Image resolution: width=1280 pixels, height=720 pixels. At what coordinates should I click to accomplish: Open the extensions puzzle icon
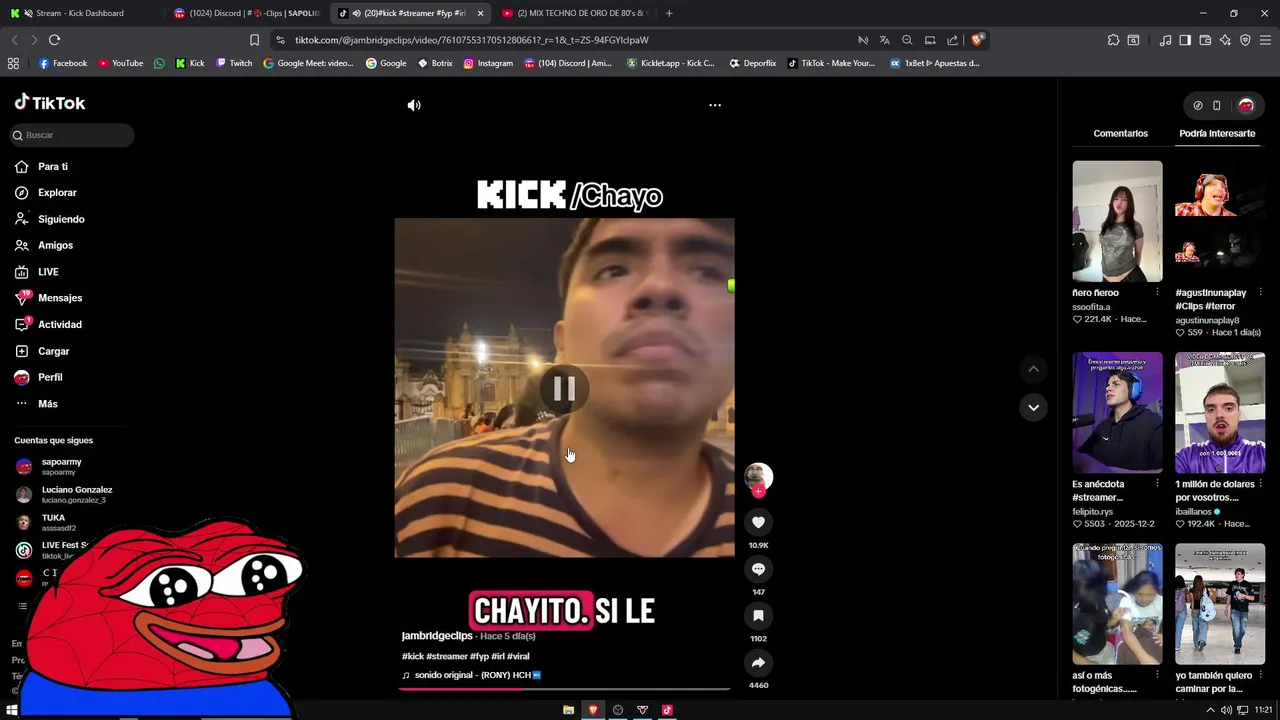pos(1113,40)
